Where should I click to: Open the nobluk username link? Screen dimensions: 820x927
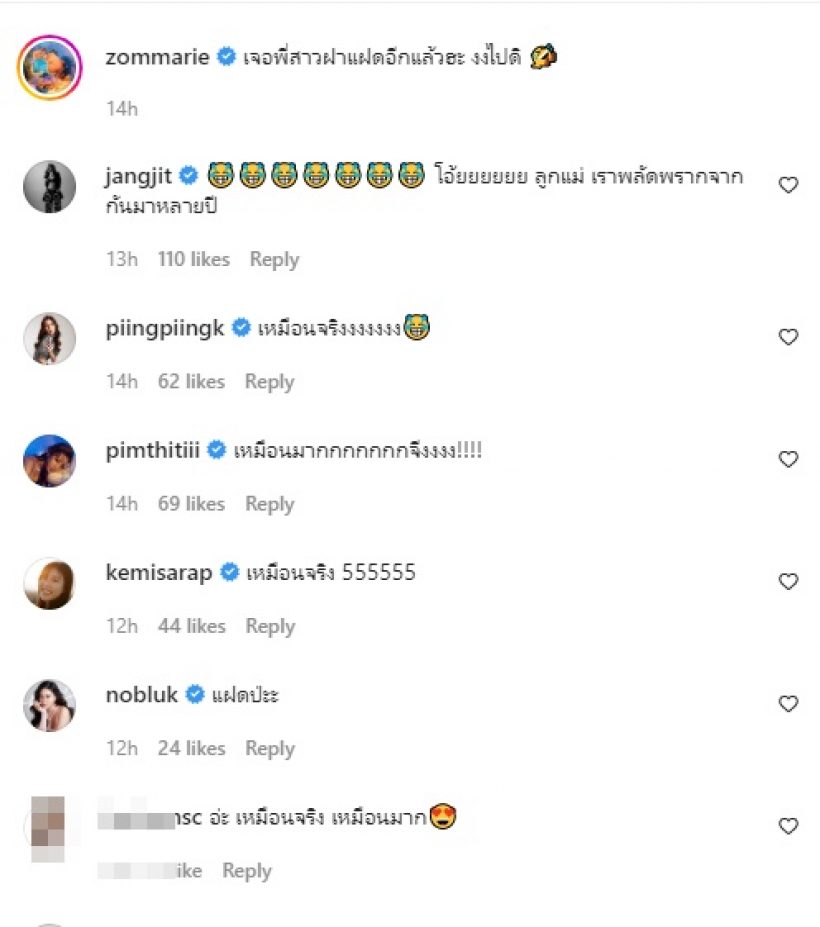coord(141,695)
